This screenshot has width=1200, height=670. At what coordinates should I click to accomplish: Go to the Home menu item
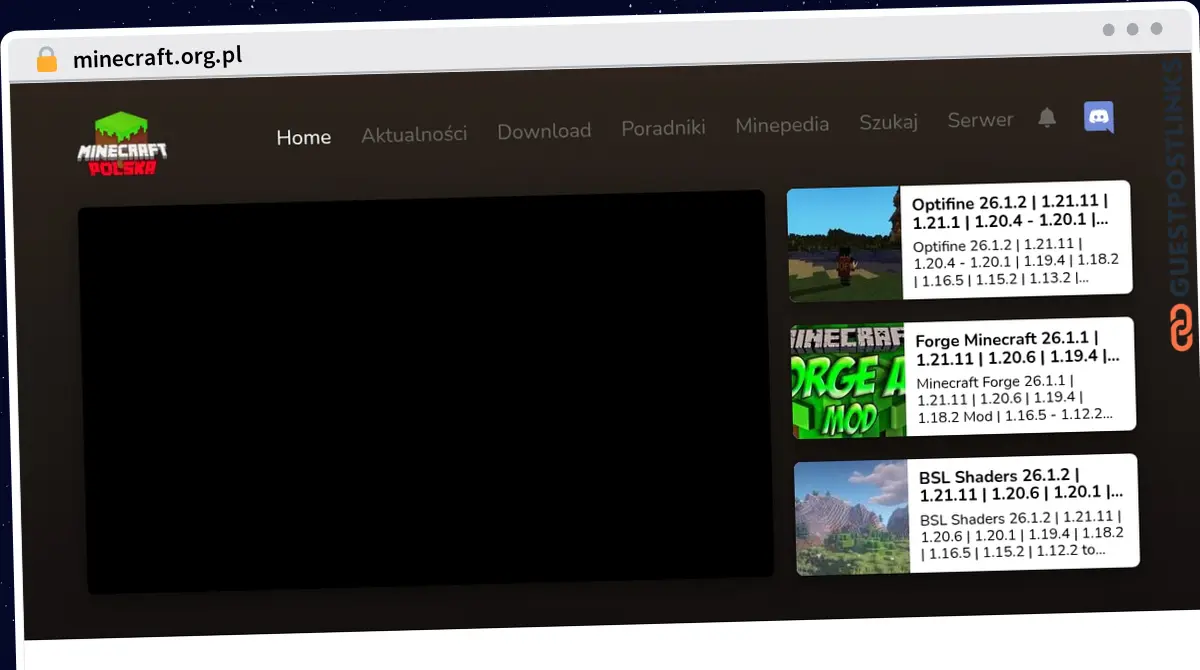[304, 137]
